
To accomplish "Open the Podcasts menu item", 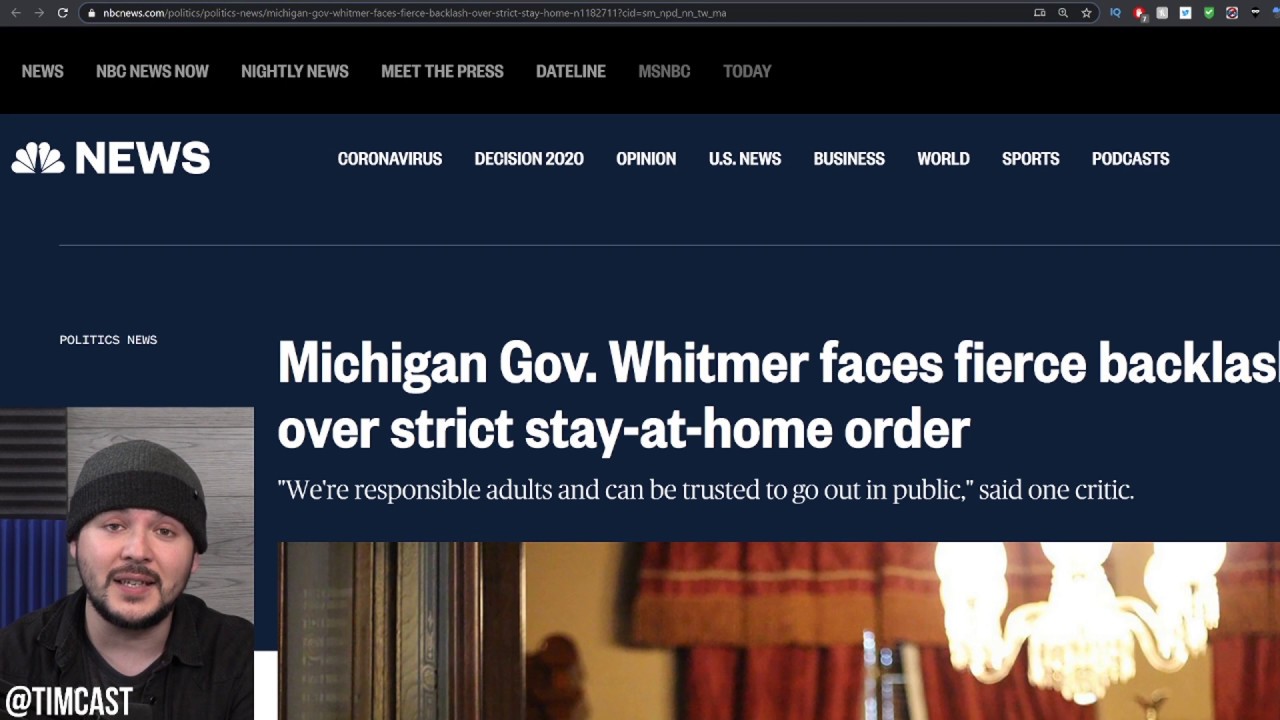I will tap(1131, 159).
